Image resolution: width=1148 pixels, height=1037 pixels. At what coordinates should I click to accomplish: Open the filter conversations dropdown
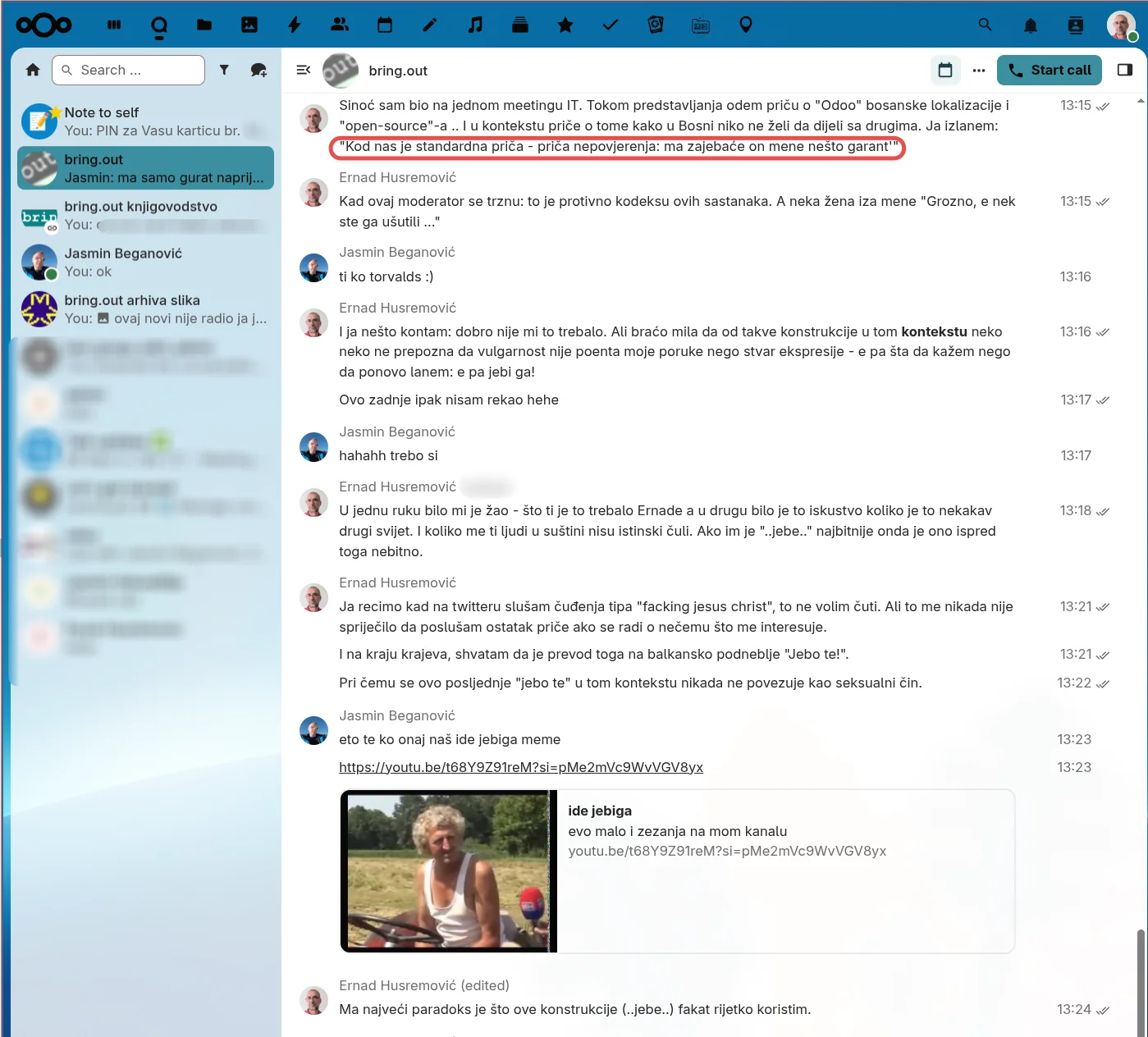point(224,70)
